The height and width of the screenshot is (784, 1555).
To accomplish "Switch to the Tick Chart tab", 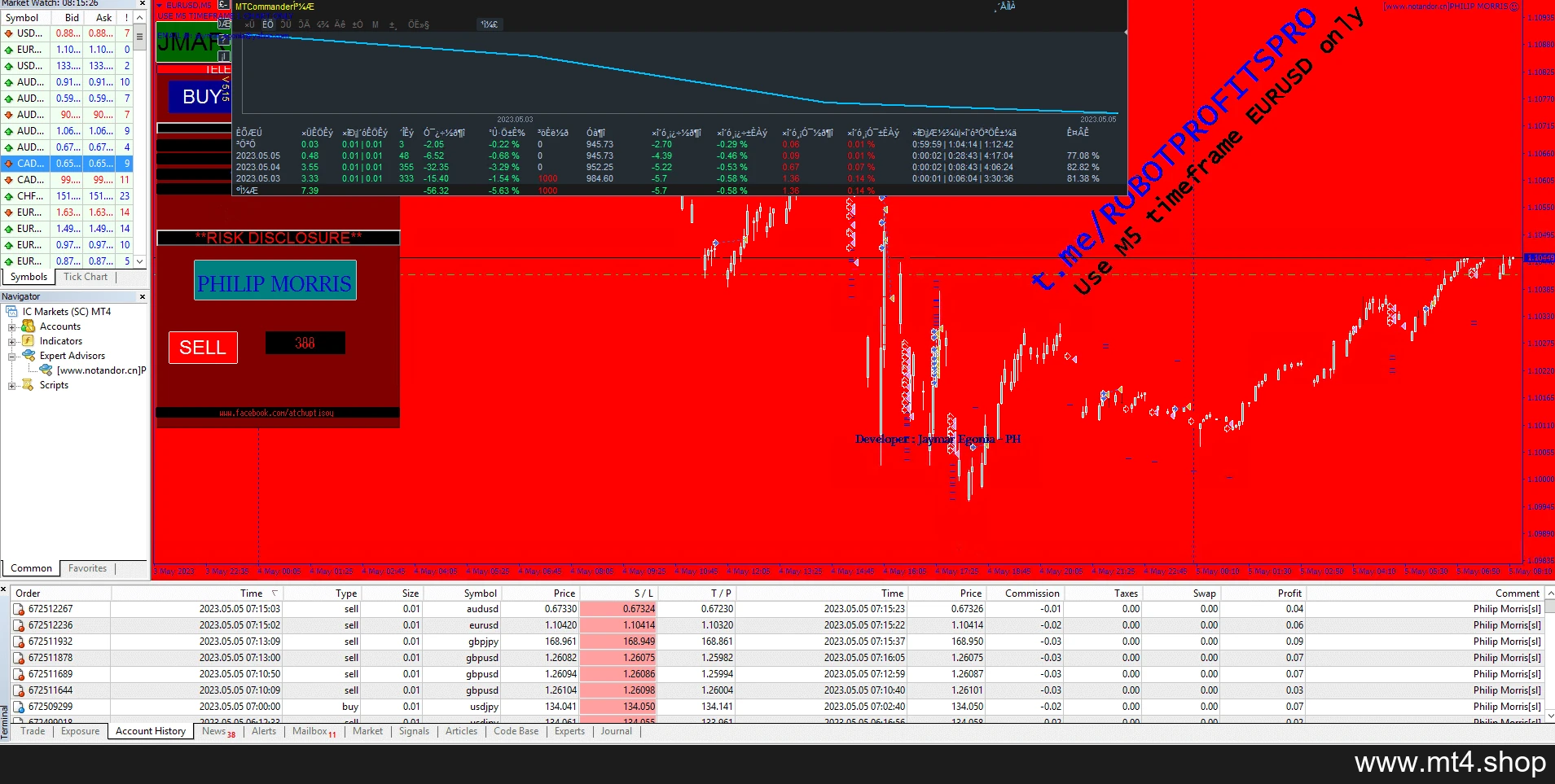I will pyautogui.click(x=86, y=277).
